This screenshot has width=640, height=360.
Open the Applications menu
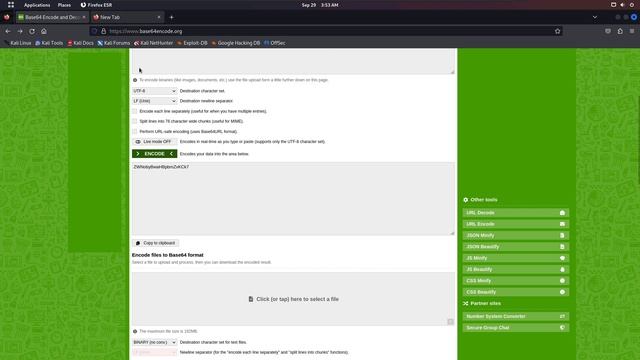point(37,5)
